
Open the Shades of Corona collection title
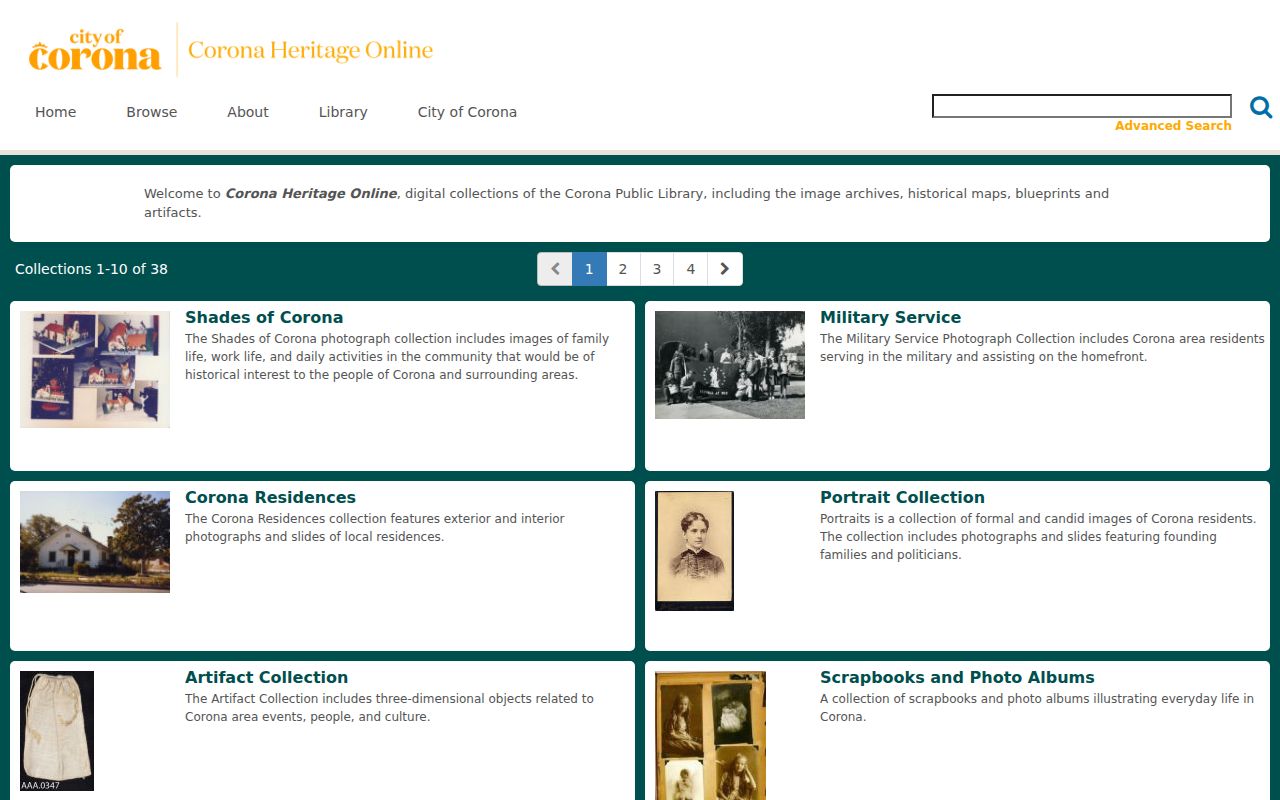click(x=264, y=317)
